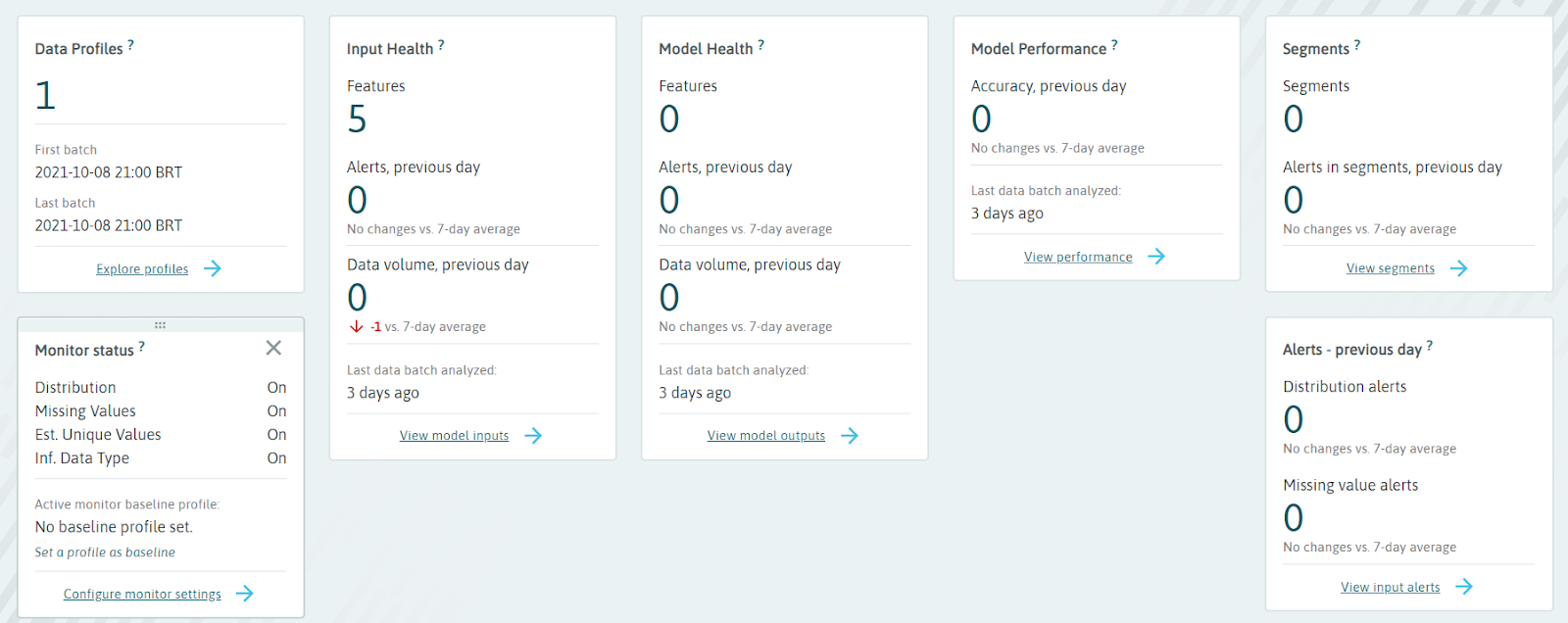
Task: Grab the Monitor status card drag handle
Action: (x=160, y=324)
